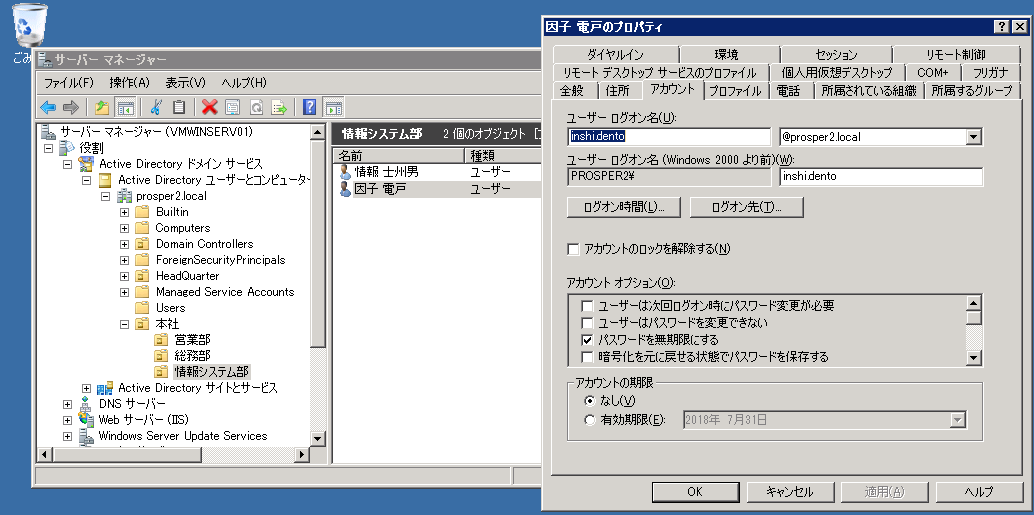
Task: Click OK in the properties dialog
Action: tap(694, 492)
